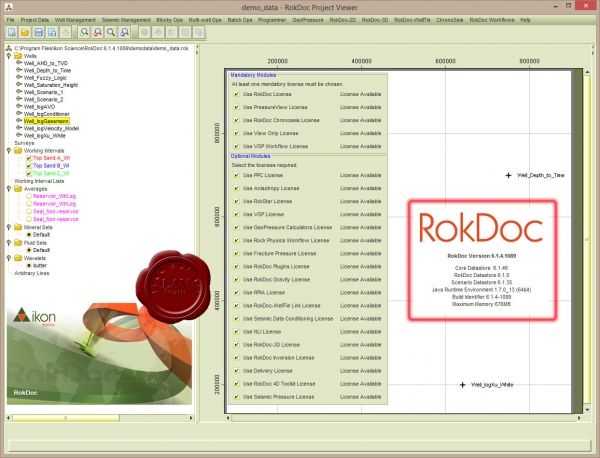
Task: Click the tree panel horizontal scrollbar thumb
Action: [x=65, y=418]
